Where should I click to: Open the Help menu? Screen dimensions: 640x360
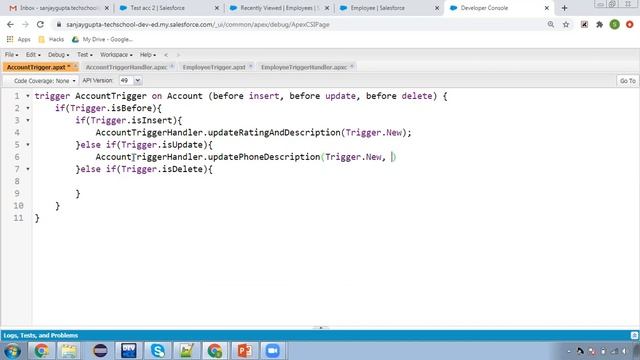(148, 55)
